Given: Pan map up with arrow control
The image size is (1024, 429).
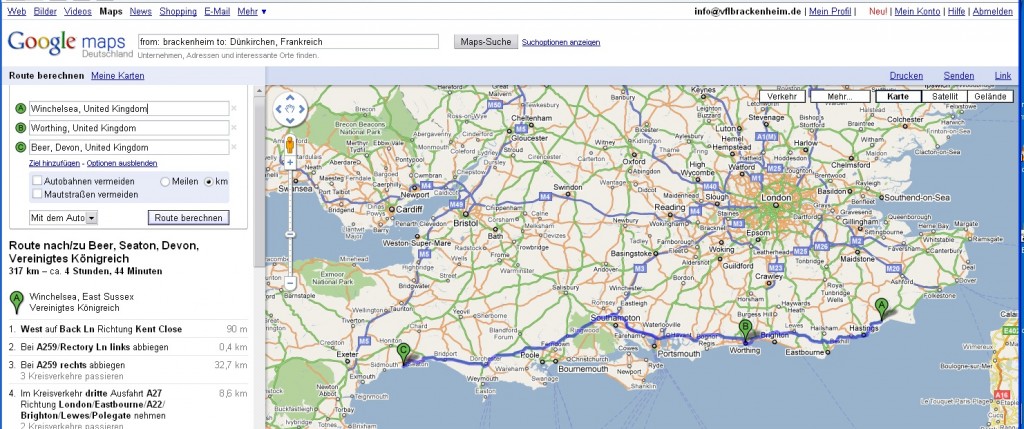Looking at the screenshot, I should pos(290,99).
